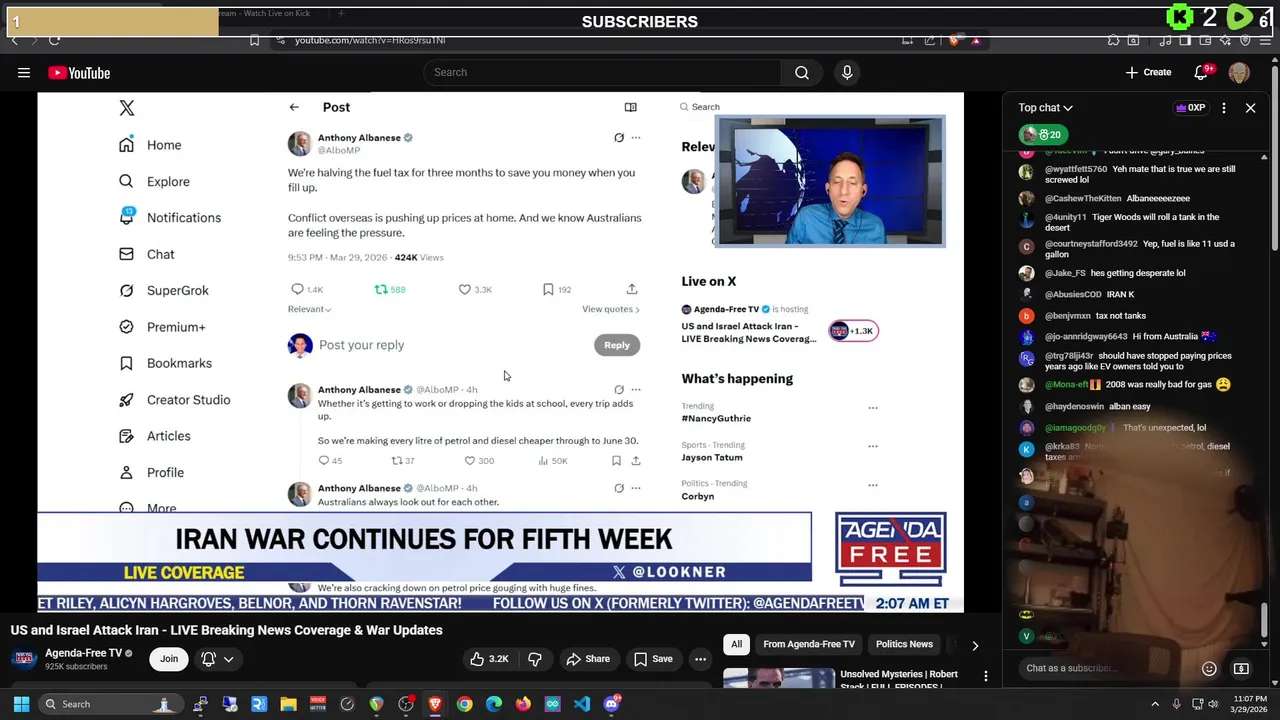Select the All filter chip

coord(736,644)
